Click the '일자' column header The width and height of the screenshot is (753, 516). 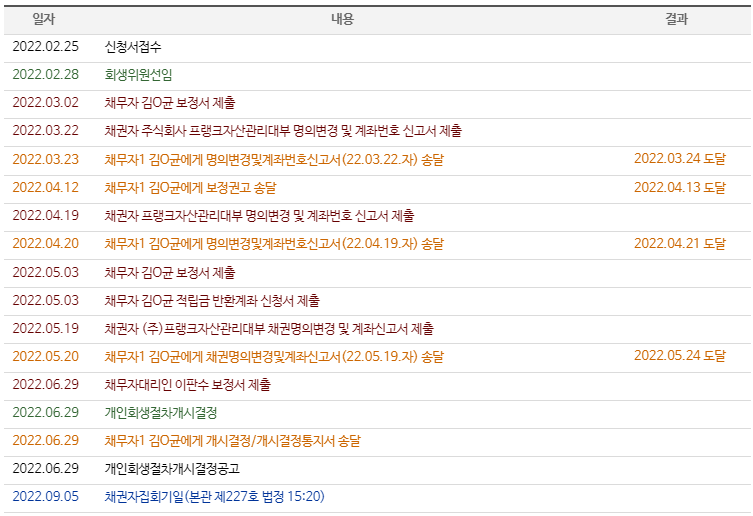(x=44, y=19)
